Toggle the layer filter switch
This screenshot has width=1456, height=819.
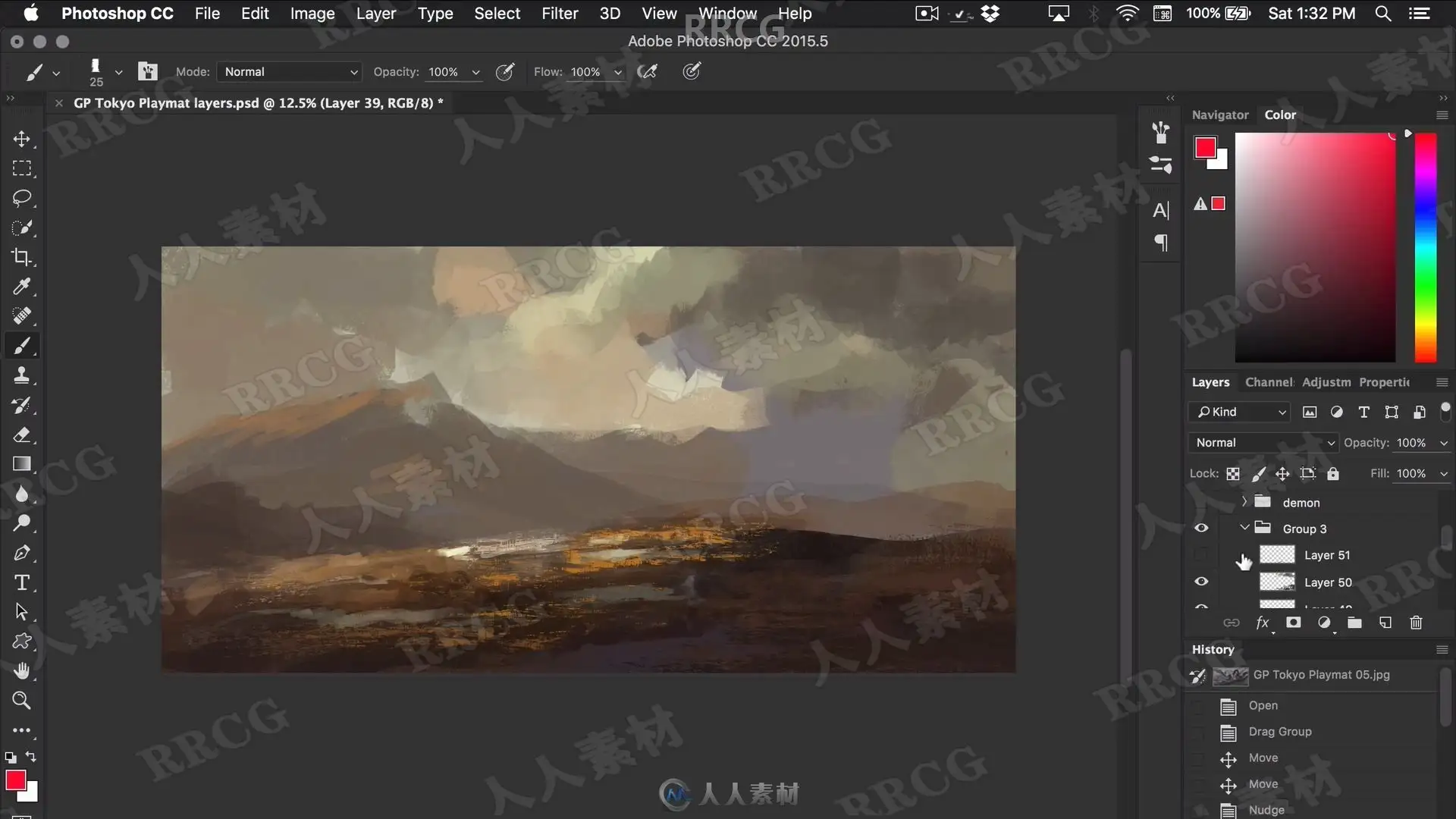1445,411
